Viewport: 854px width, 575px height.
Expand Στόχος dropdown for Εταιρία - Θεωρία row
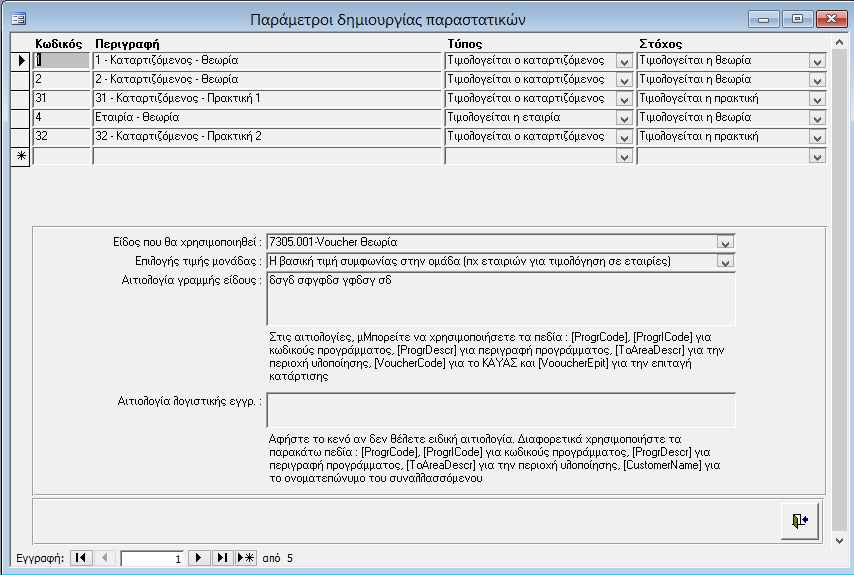click(x=817, y=118)
